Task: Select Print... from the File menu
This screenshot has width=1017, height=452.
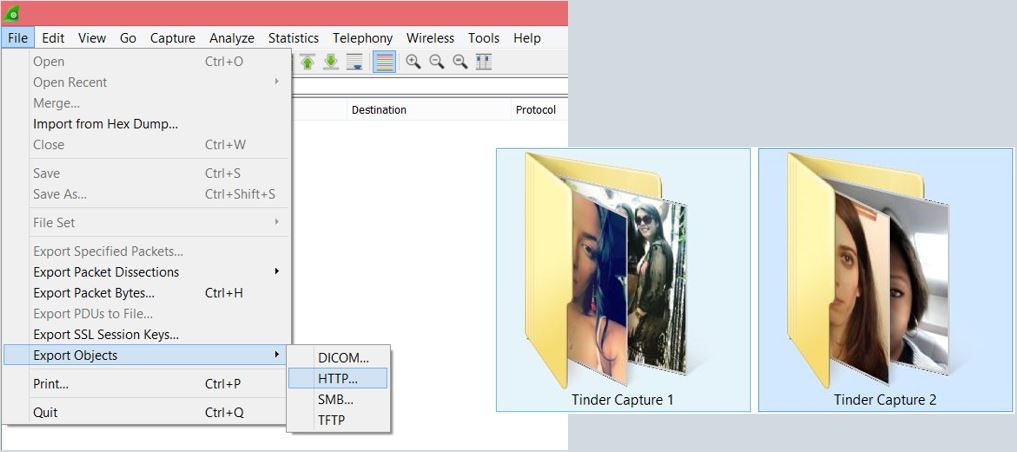Action: (x=147, y=384)
